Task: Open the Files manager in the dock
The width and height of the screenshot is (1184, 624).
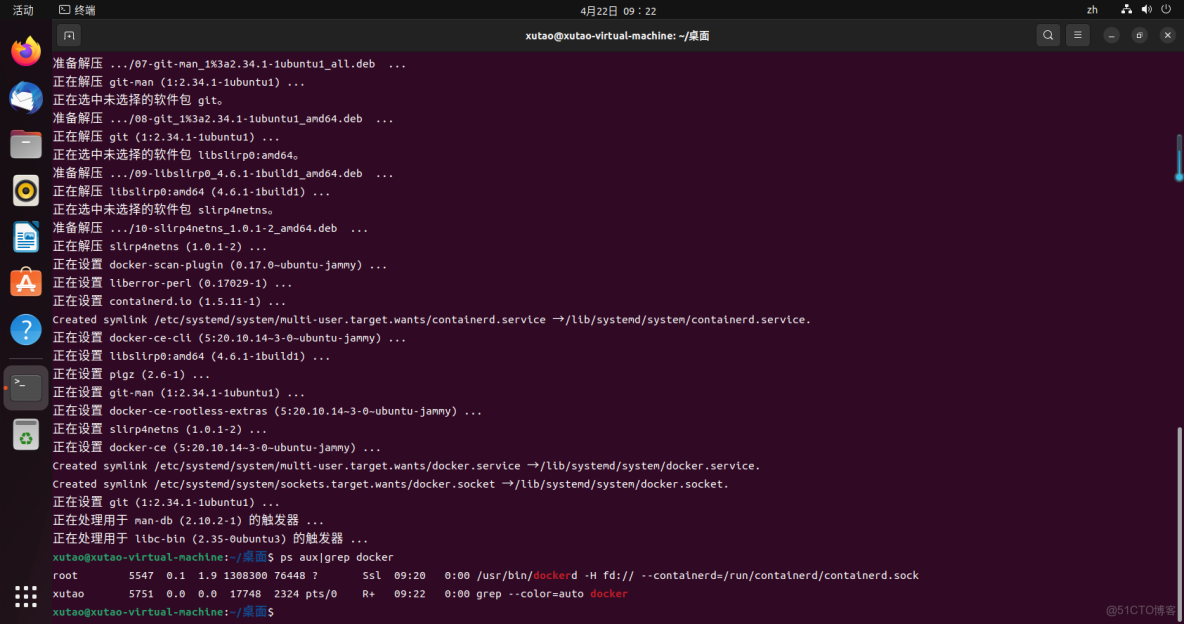Action: pos(26,144)
